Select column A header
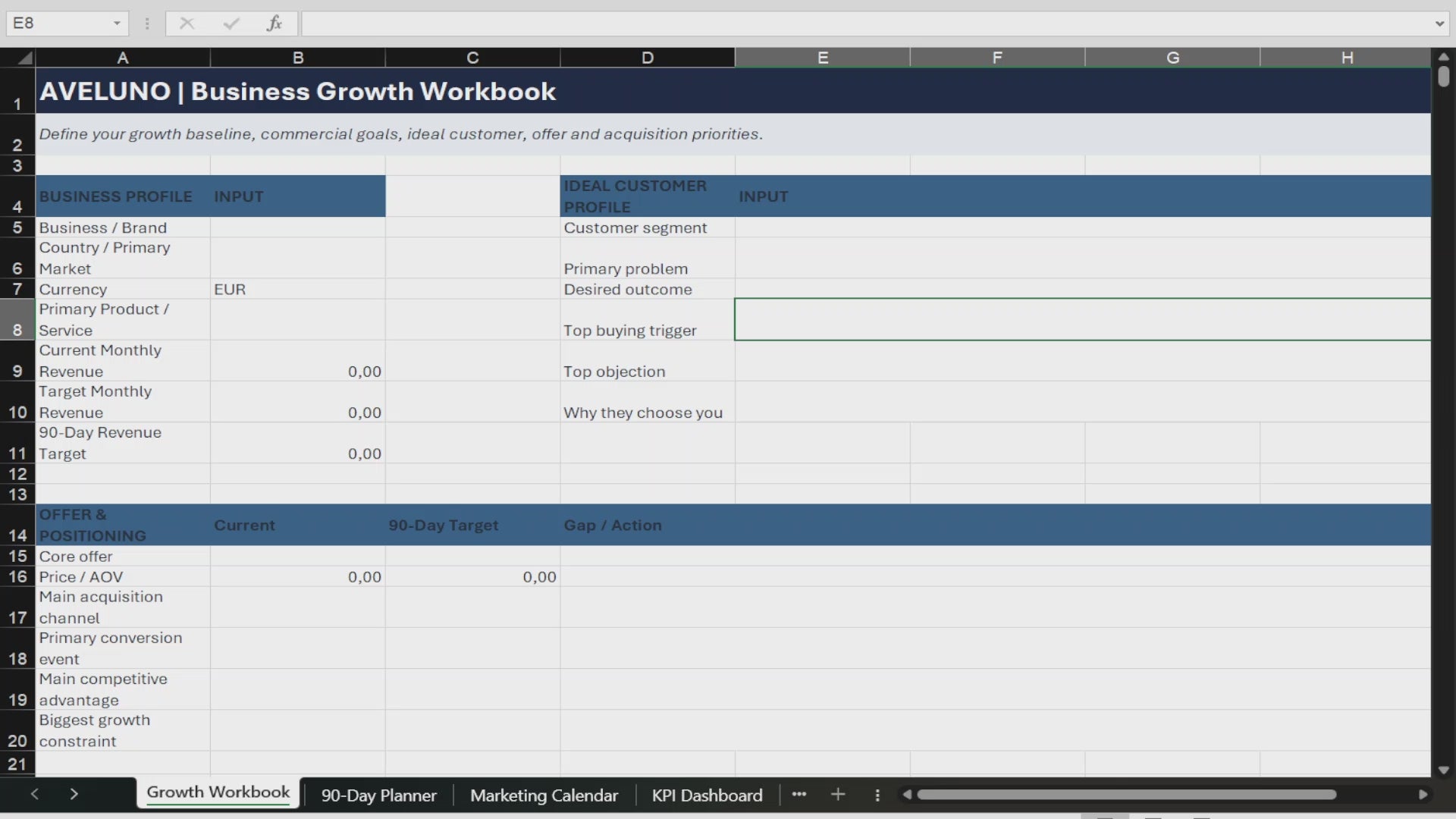Image resolution: width=1456 pixels, height=819 pixels. pos(123,58)
